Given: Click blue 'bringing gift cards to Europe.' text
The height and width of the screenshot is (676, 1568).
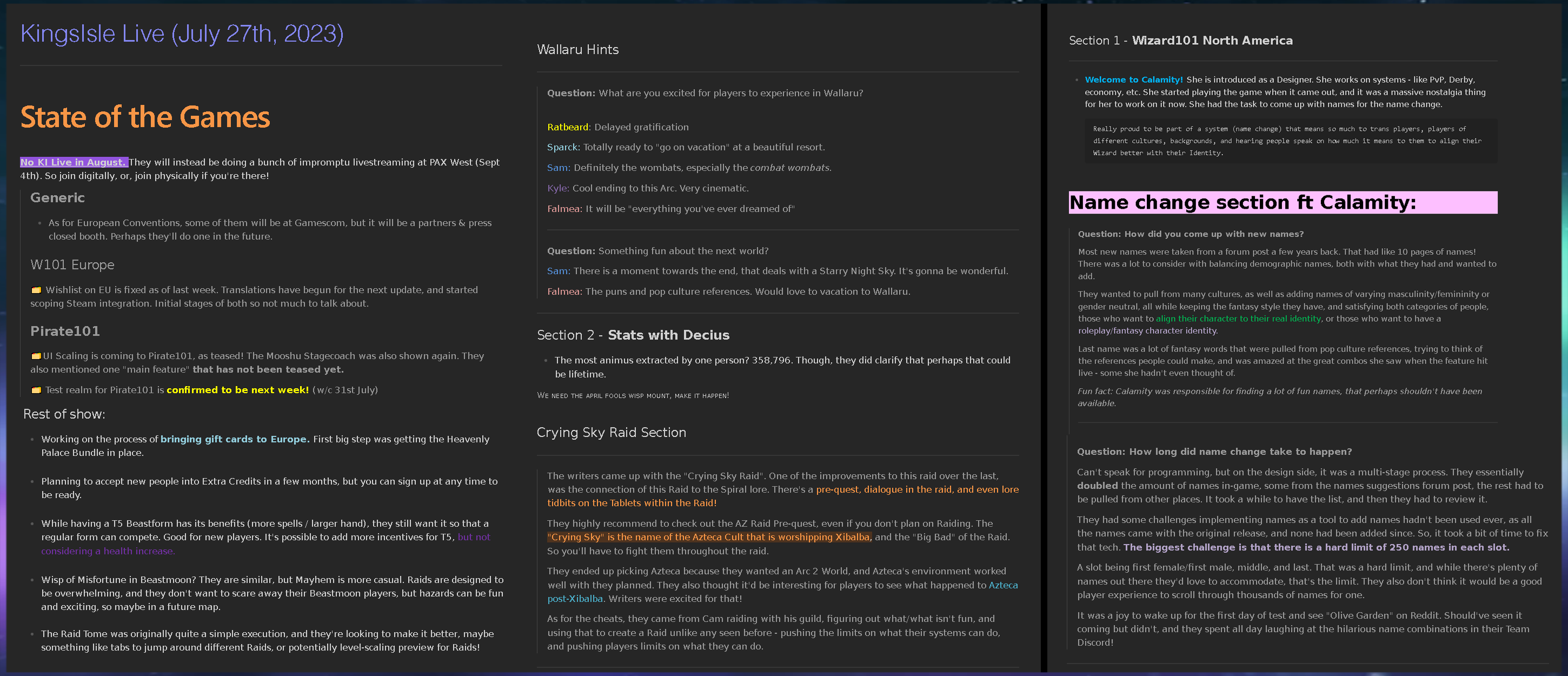Looking at the screenshot, I should pos(235,439).
